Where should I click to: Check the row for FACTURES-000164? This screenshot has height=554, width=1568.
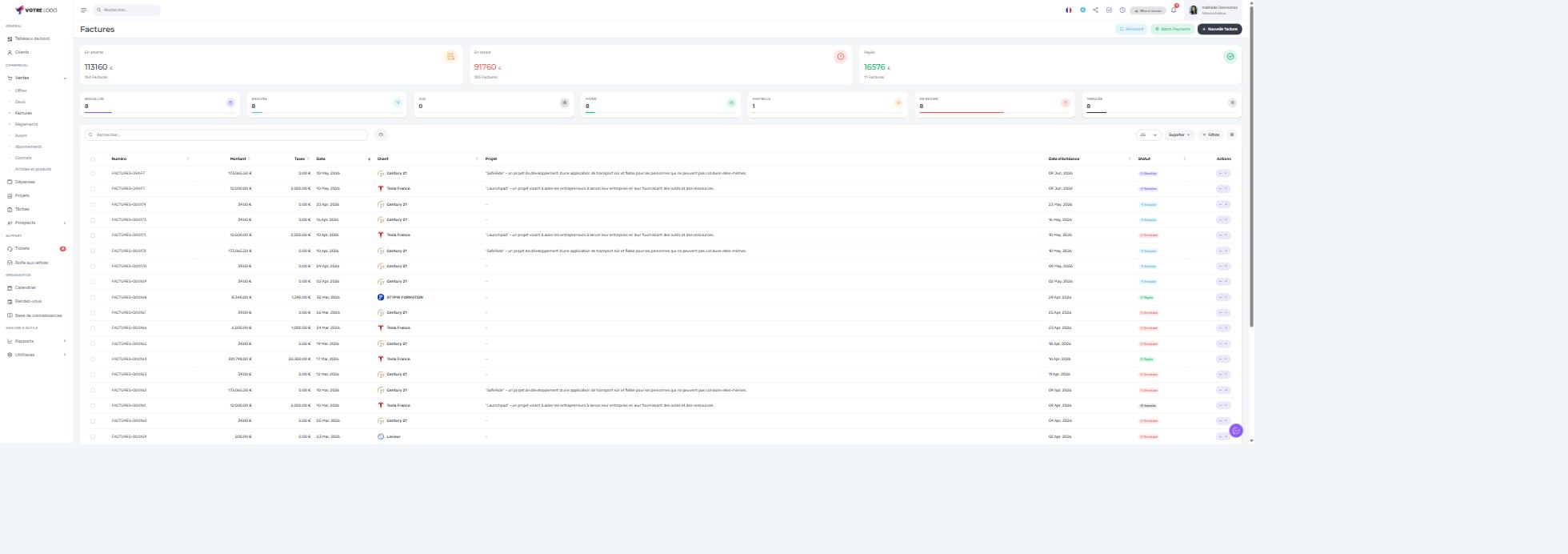93,359
